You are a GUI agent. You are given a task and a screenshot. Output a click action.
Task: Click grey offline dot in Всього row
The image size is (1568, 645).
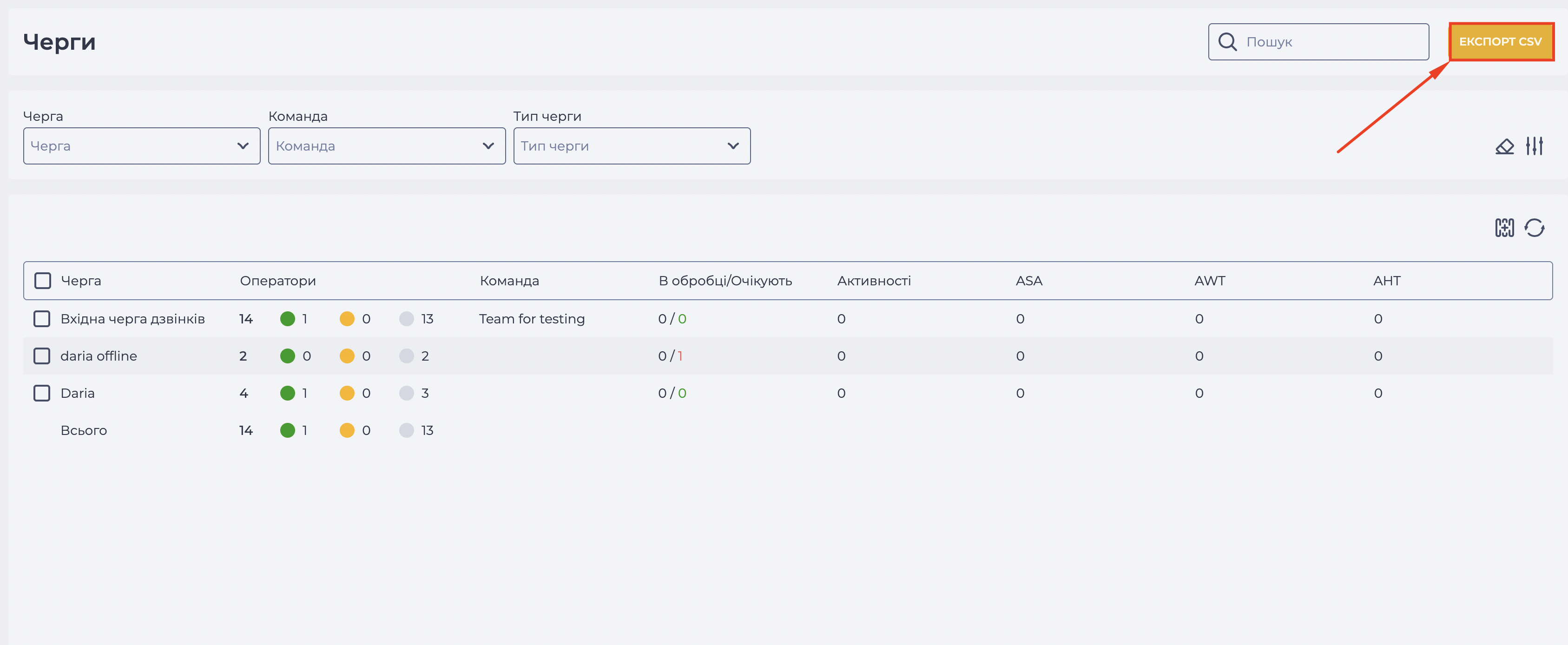(x=407, y=430)
